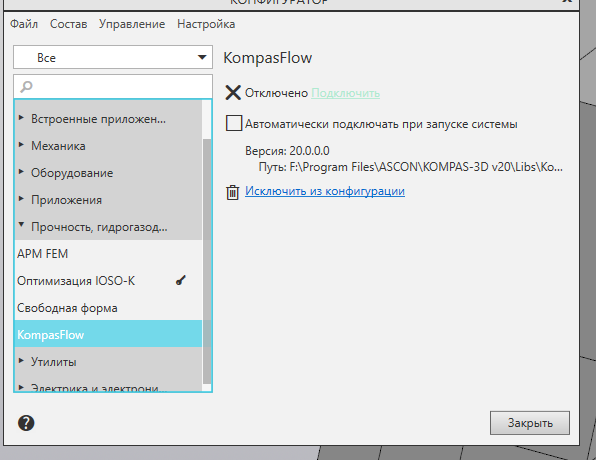This screenshot has width=596, height=460.
Task: Enable Автоматически подключать при запуске системы checkbox
Action: pyautogui.click(x=234, y=124)
